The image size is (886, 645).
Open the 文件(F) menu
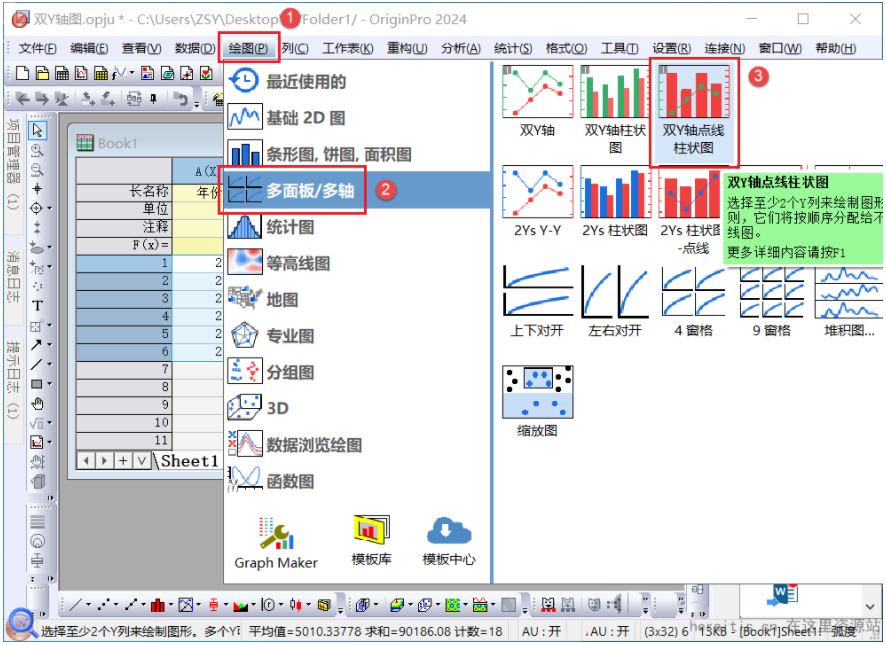[x=37, y=49]
